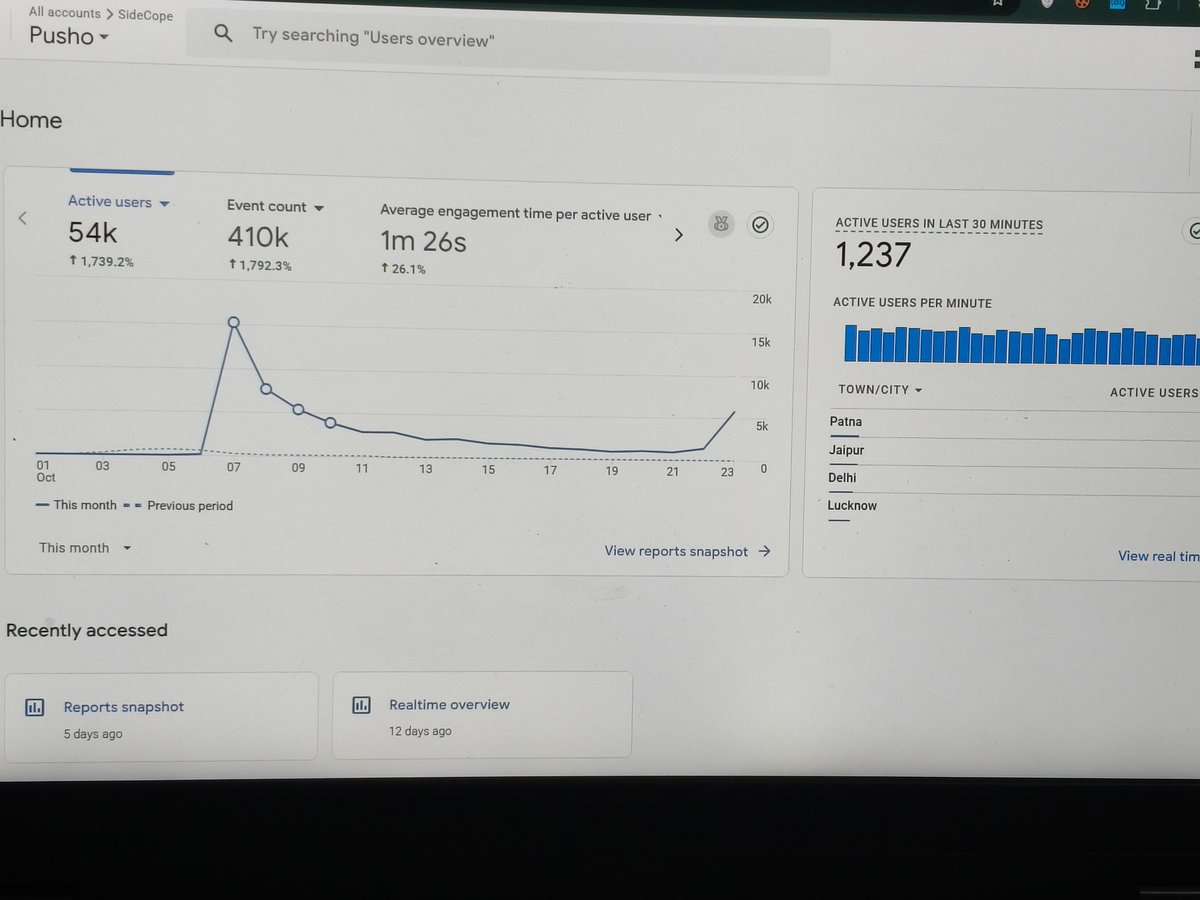Click the 1,237 active users value
1200x900 pixels.
coord(874,256)
